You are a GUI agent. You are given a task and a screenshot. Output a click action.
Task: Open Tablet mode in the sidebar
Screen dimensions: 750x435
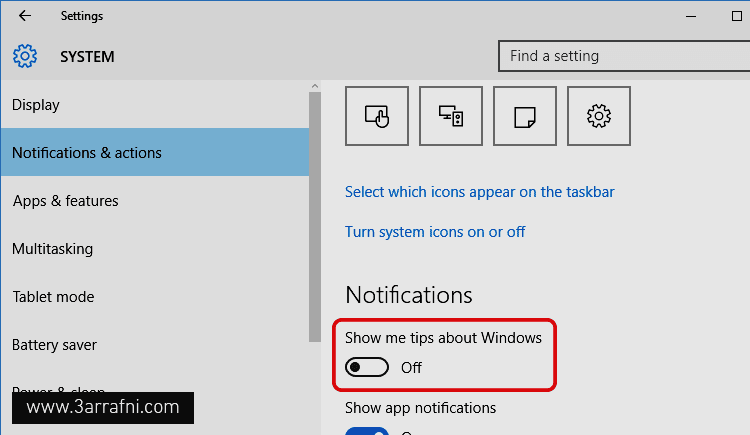click(155, 296)
